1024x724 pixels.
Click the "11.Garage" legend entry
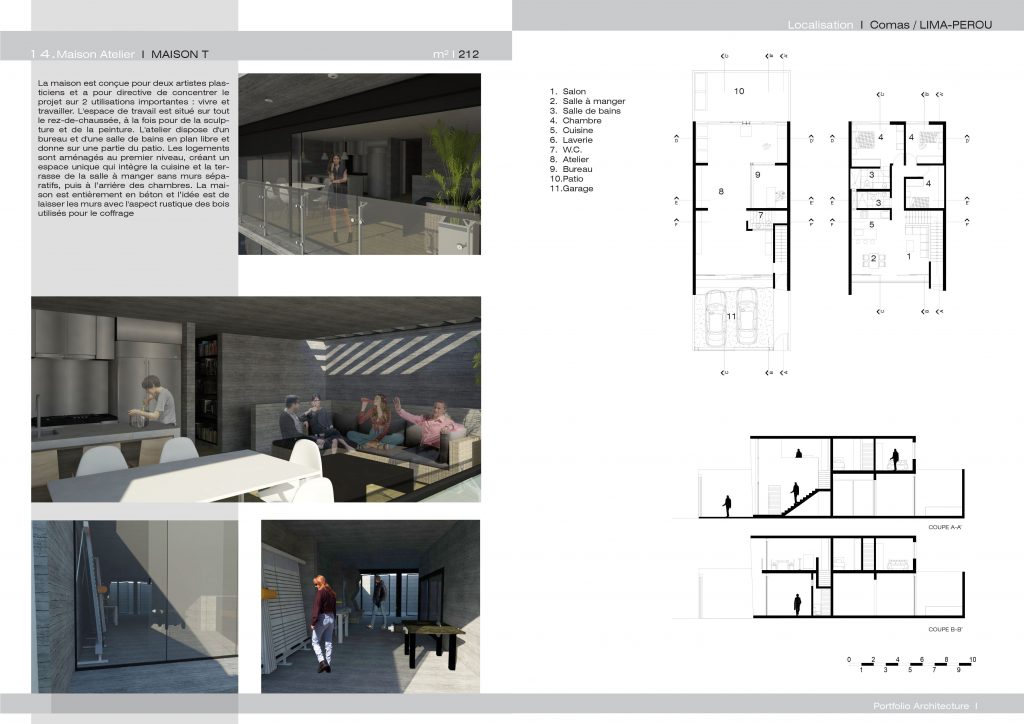572,188
